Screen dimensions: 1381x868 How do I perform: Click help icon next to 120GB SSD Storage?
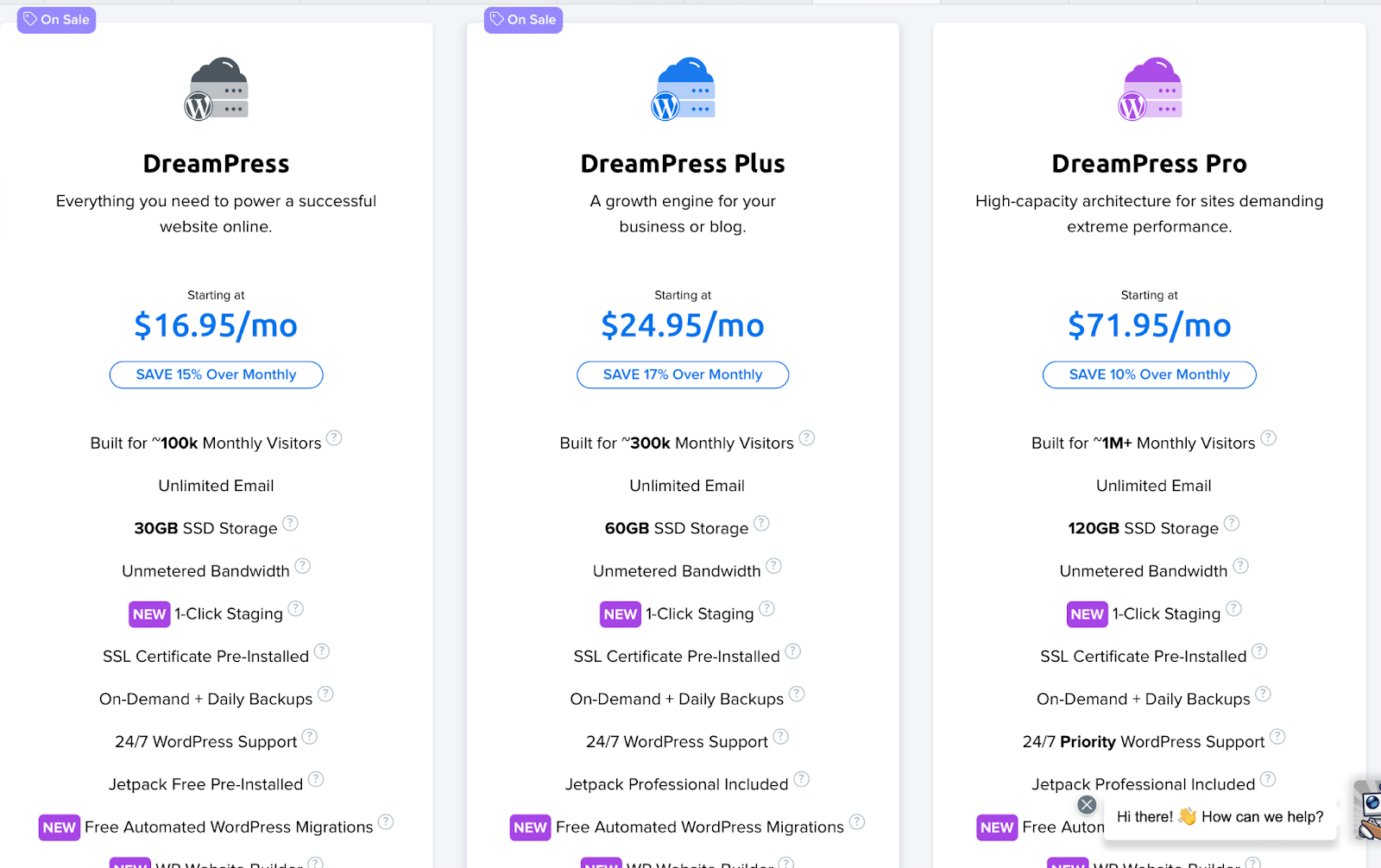1232,523
